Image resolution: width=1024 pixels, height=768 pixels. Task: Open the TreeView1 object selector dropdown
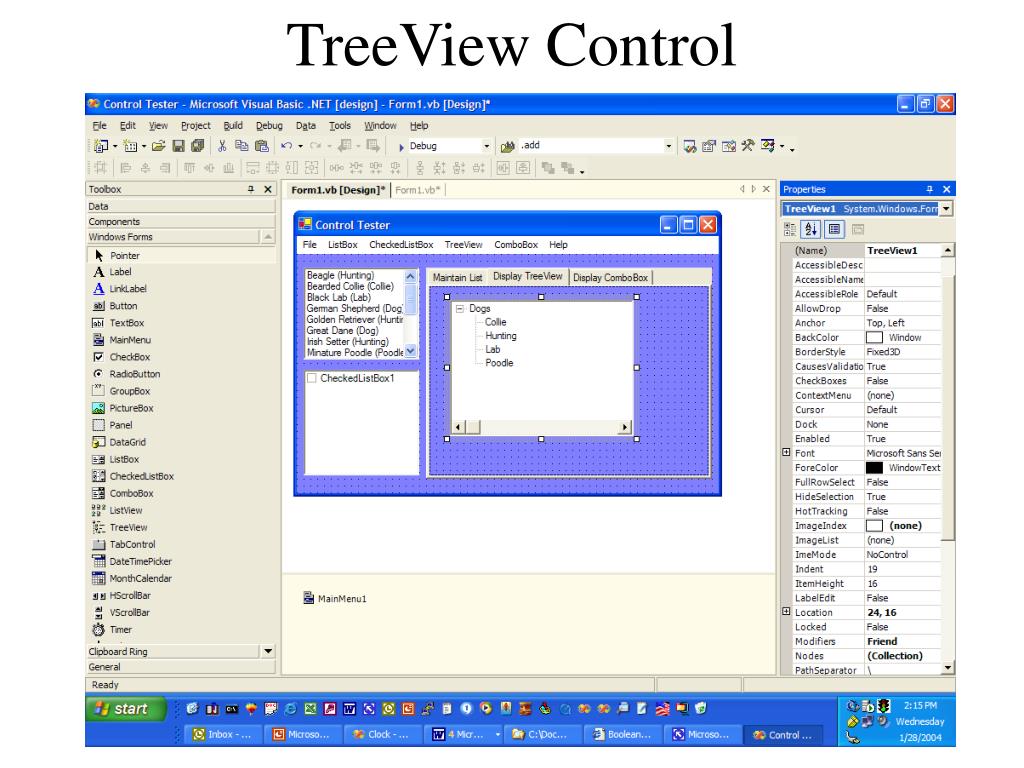click(x=946, y=209)
